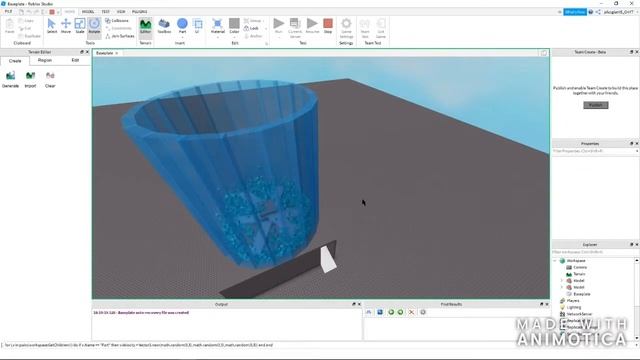Click Clear in Terrain Editor

(50, 79)
